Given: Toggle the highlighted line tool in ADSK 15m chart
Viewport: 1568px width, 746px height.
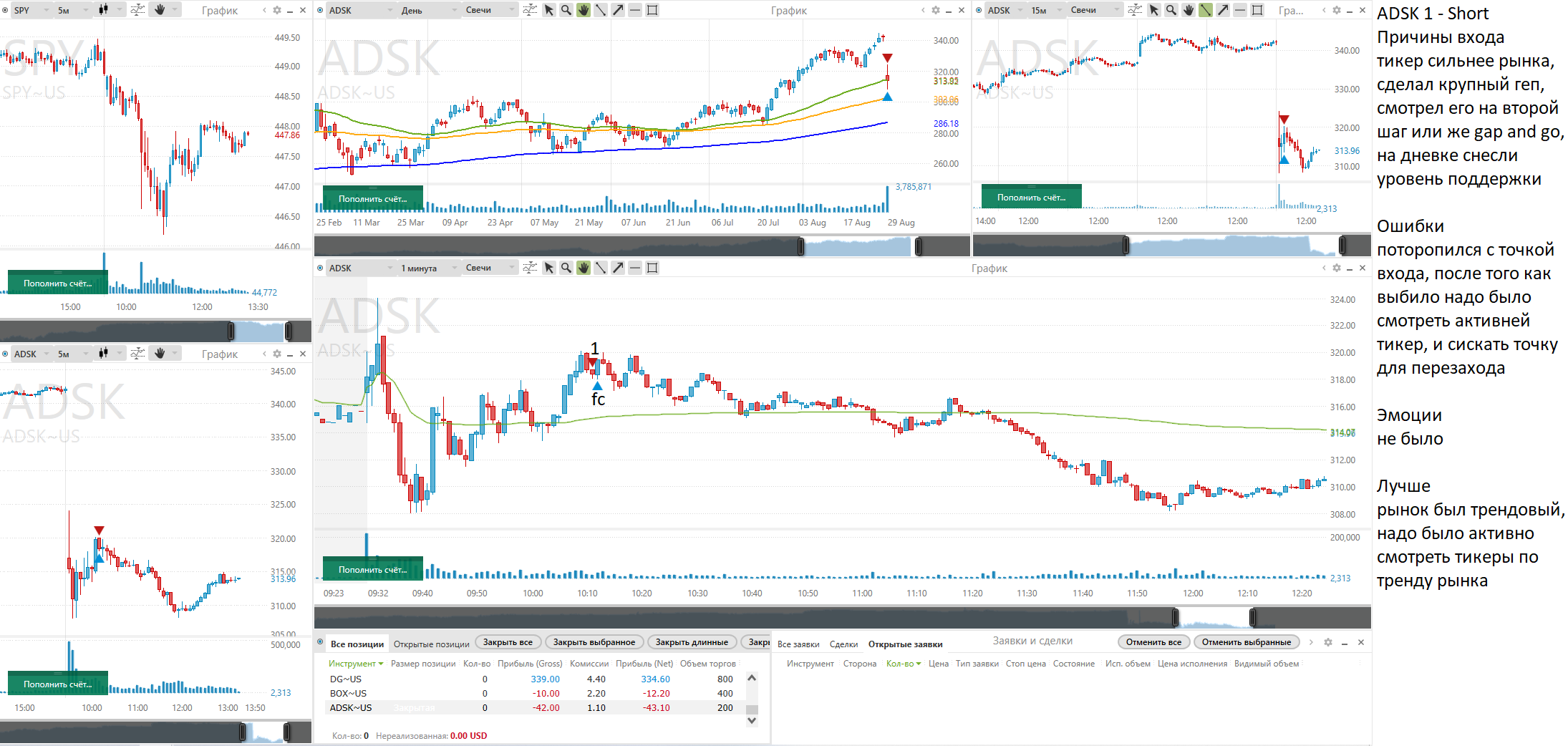Looking at the screenshot, I should click(x=1206, y=10).
